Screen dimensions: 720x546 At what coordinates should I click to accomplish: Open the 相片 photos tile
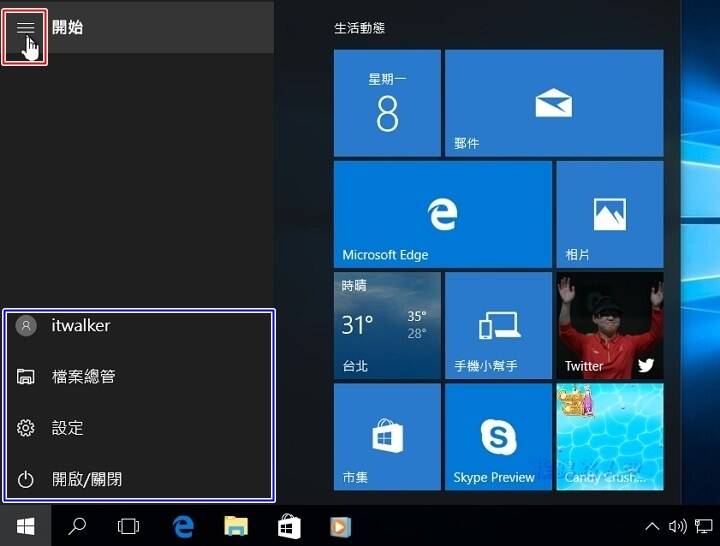click(610, 214)
